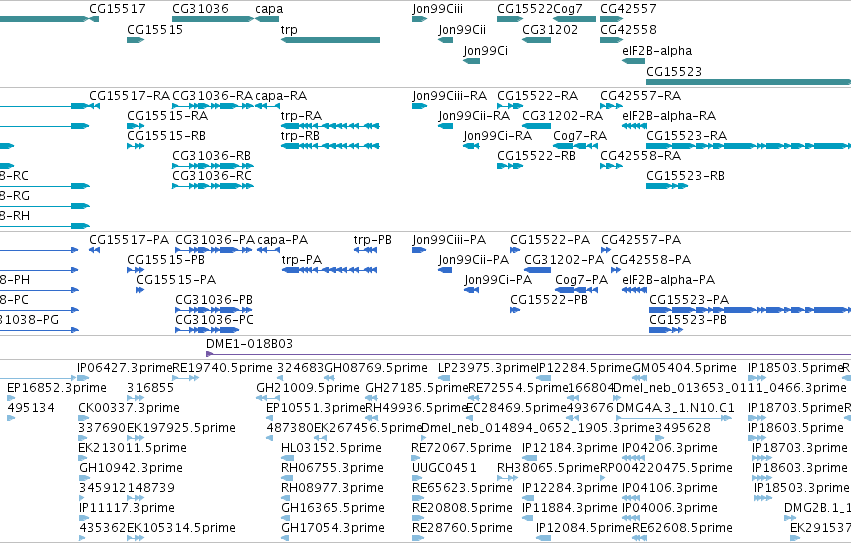Viewport: 851px width, 543px height.
Task: Select protein Cog7-PA glyph
Action: click(576, 290)
